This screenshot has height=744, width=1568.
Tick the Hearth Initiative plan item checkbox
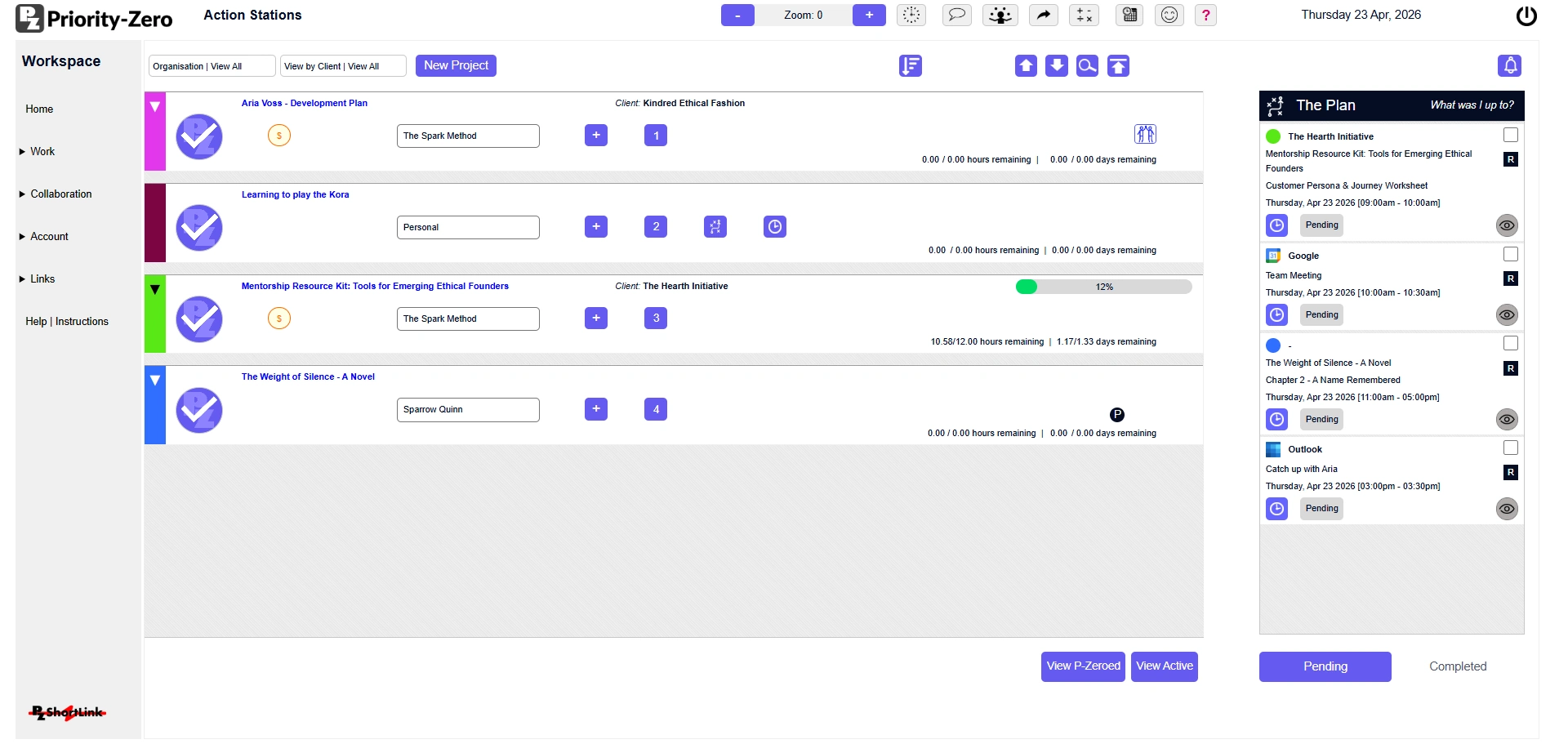click(x=1511, y=135)
